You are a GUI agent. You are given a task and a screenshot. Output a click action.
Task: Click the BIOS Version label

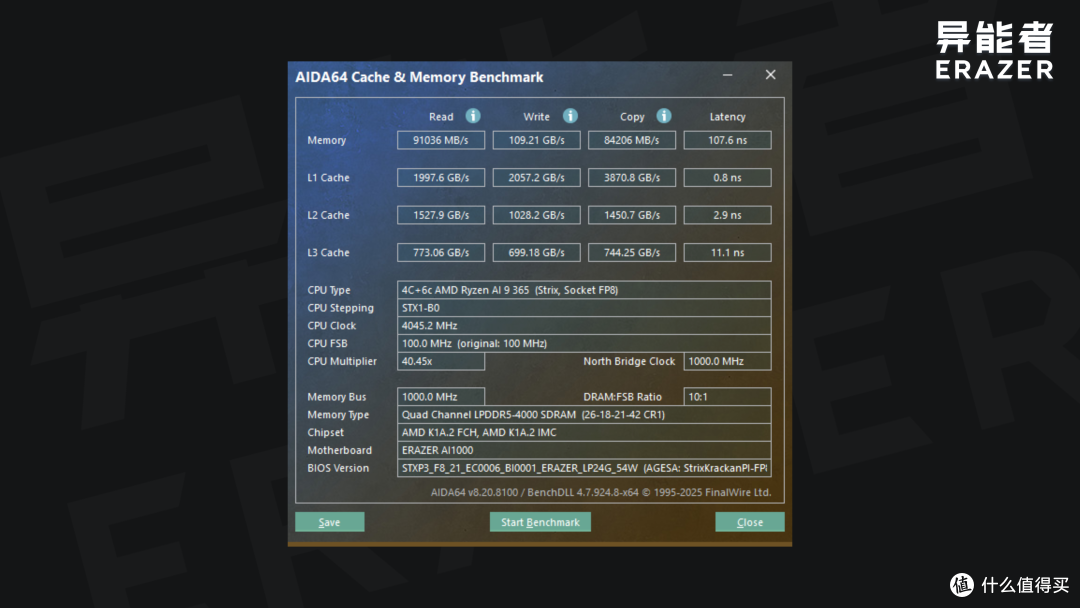(338, 468)
